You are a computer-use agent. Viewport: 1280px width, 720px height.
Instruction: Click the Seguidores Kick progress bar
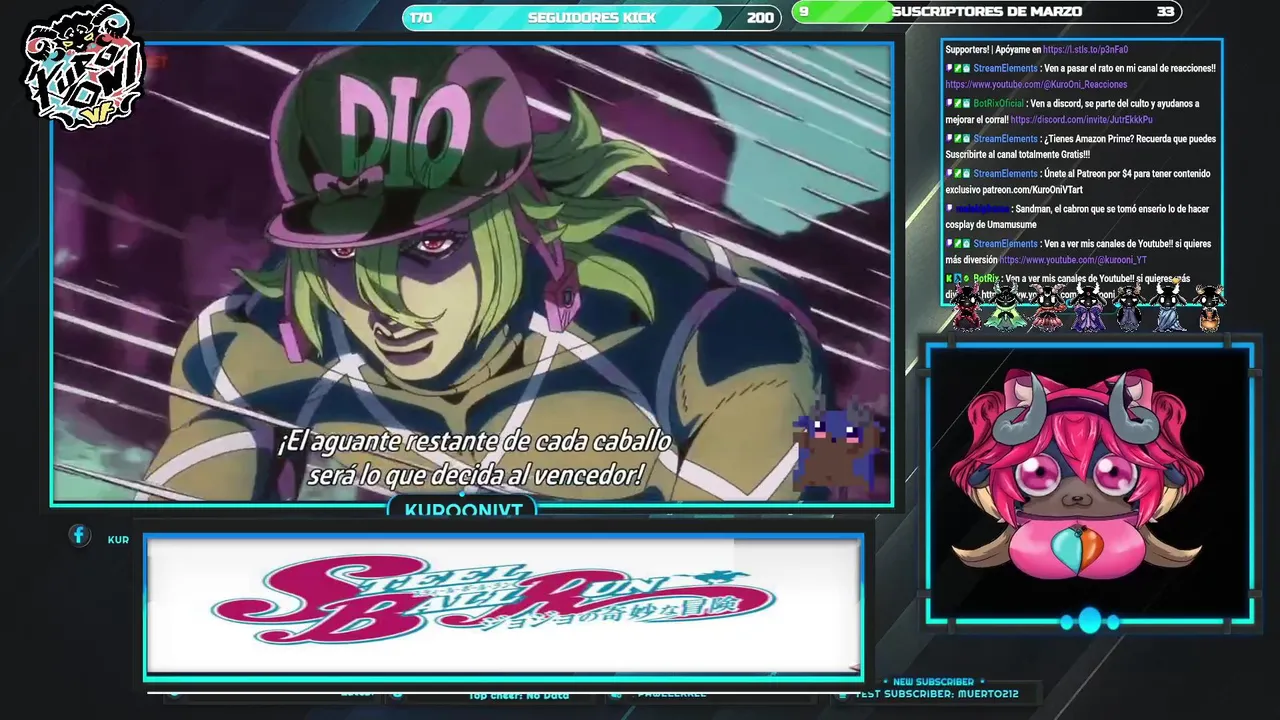click(x=592, y=18)
